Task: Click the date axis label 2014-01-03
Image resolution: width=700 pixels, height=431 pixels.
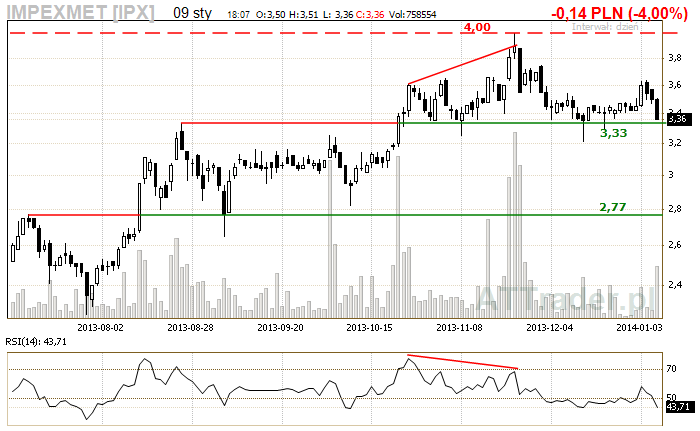Action: coord(639,328)
